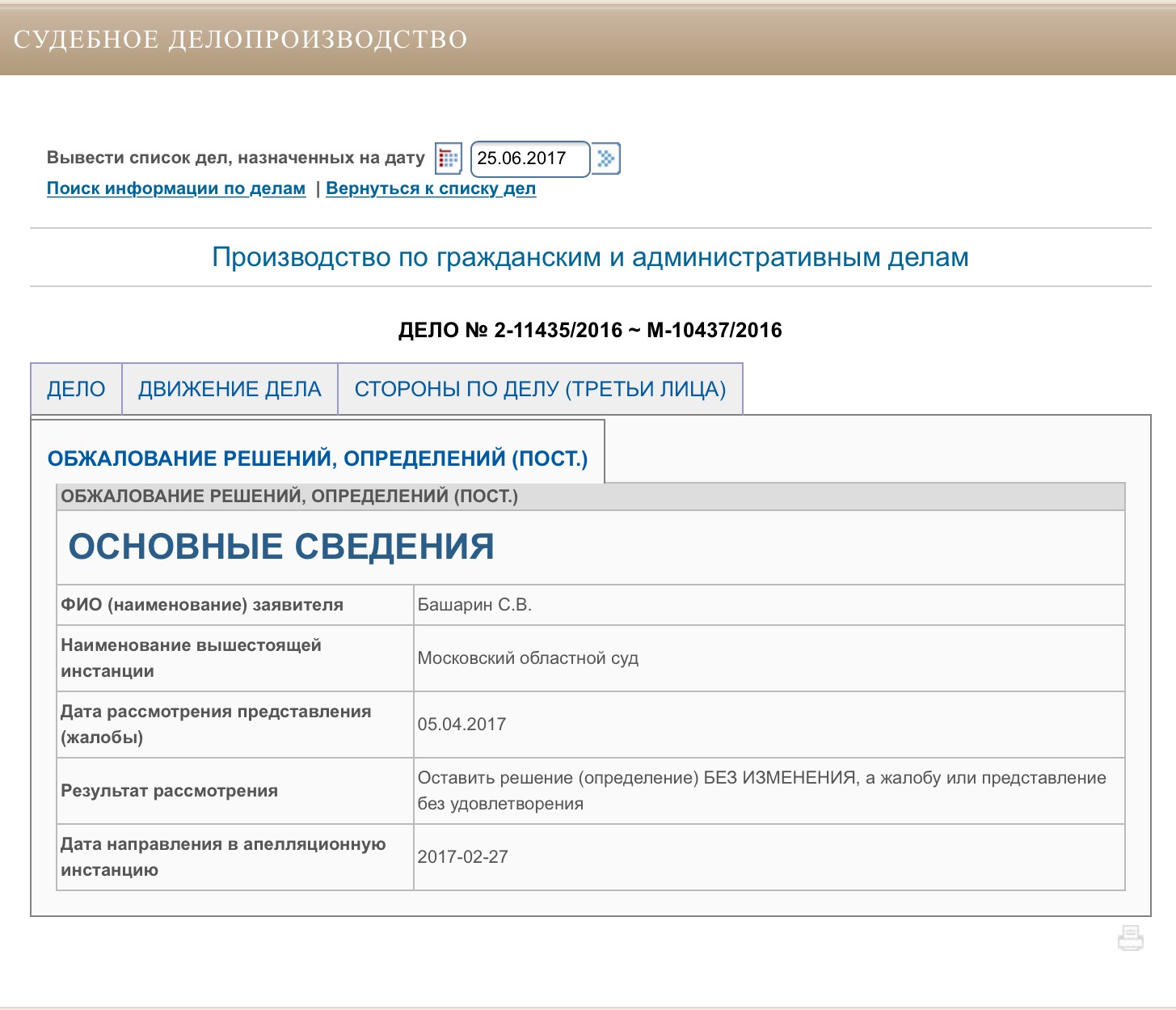
Task: Click the printer icon at bottom right
Action: coord(1130,938)
